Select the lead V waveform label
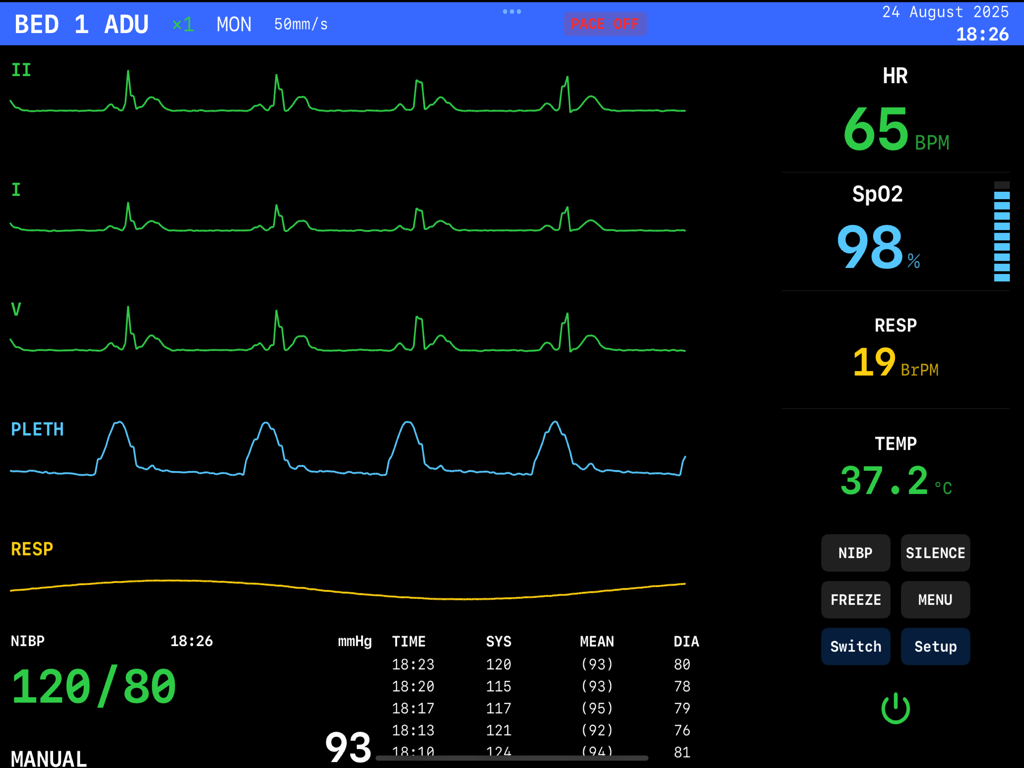This screenshot has height=768, width=1024. pos(17,311)
